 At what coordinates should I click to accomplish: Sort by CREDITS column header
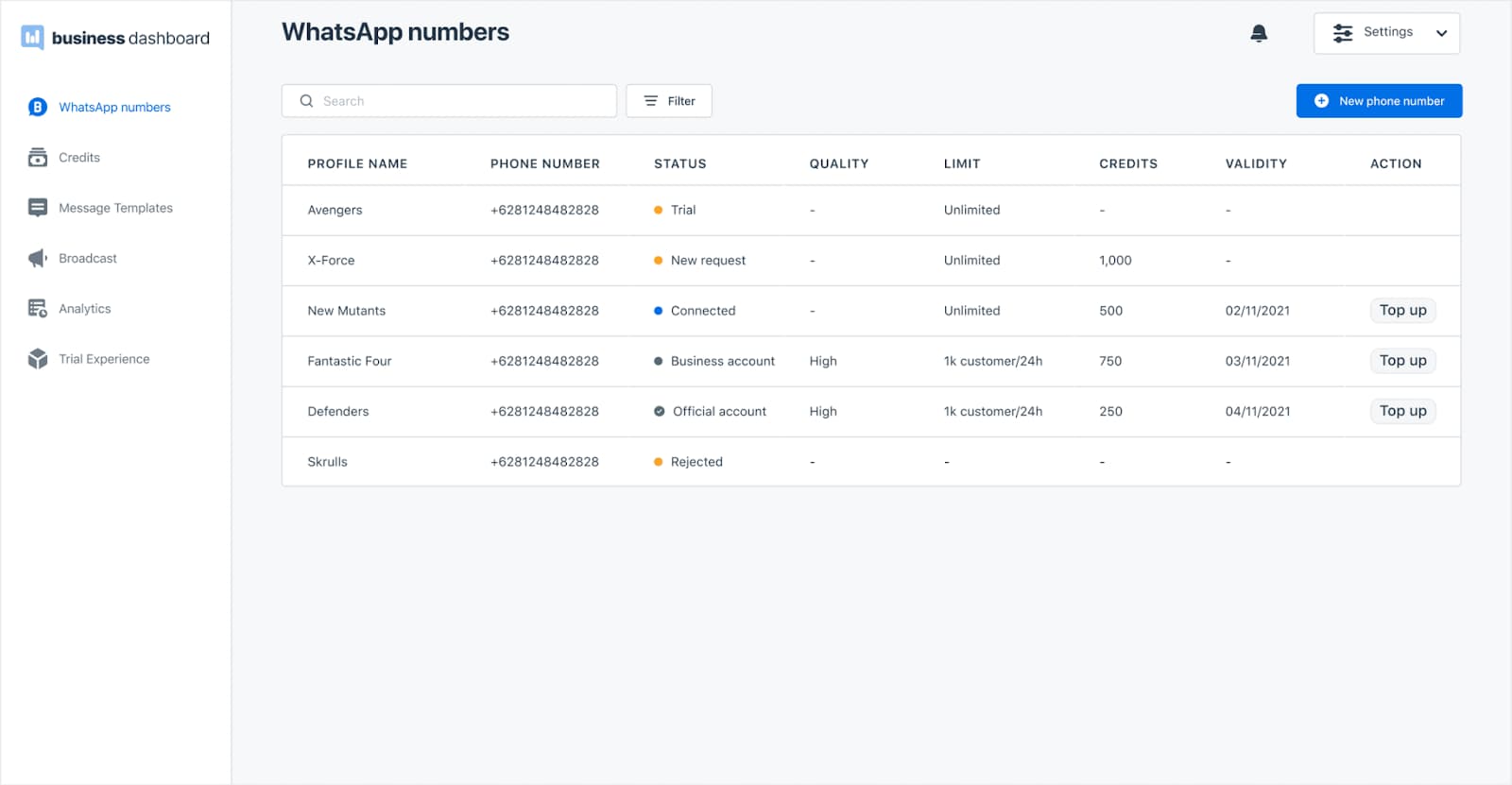coord(1128,163)
